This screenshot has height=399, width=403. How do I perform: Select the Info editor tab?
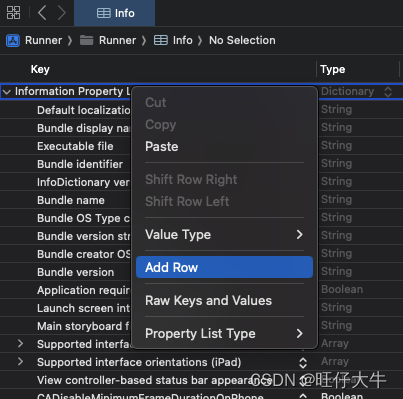coord(115,13)
